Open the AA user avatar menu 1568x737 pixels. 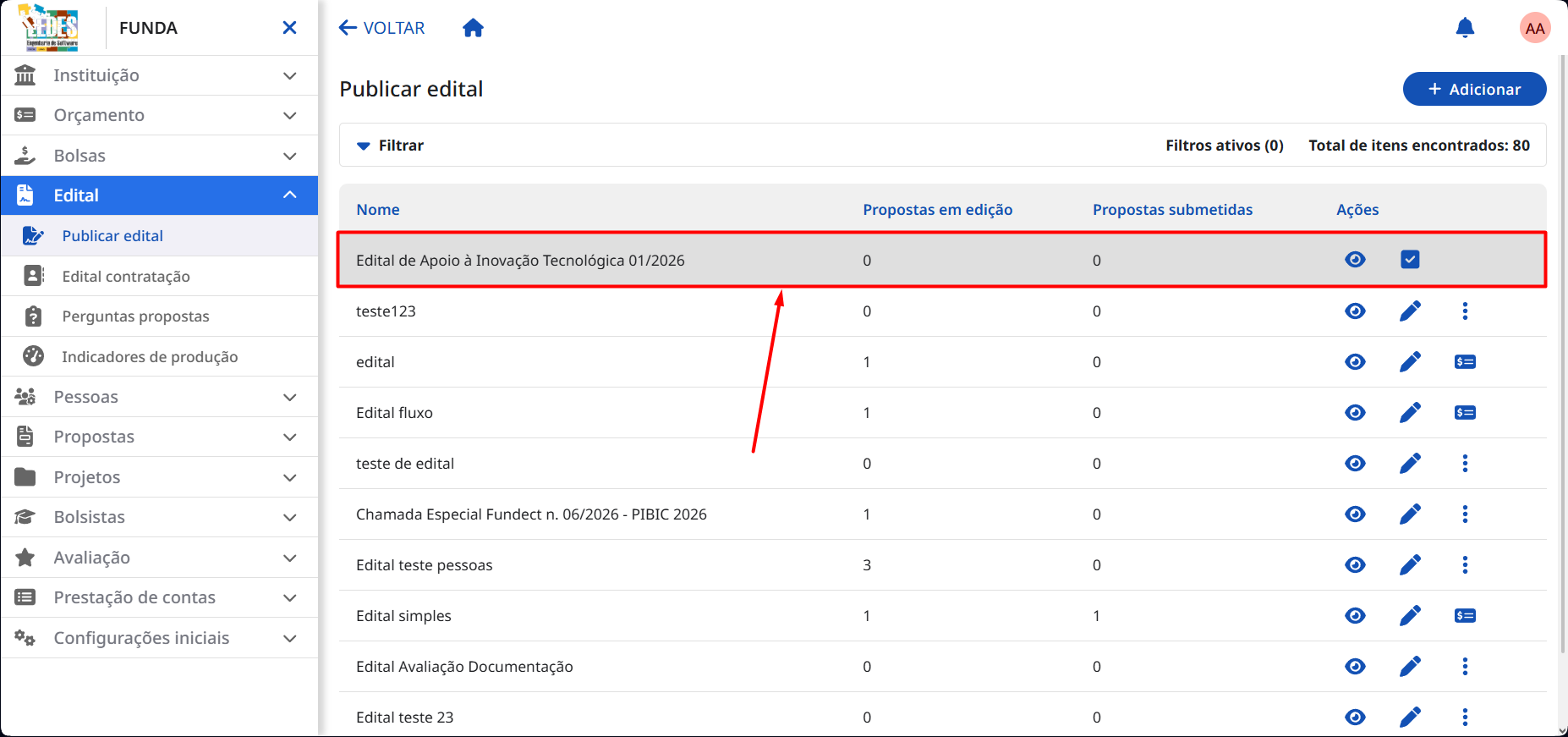coord(1535,28)
